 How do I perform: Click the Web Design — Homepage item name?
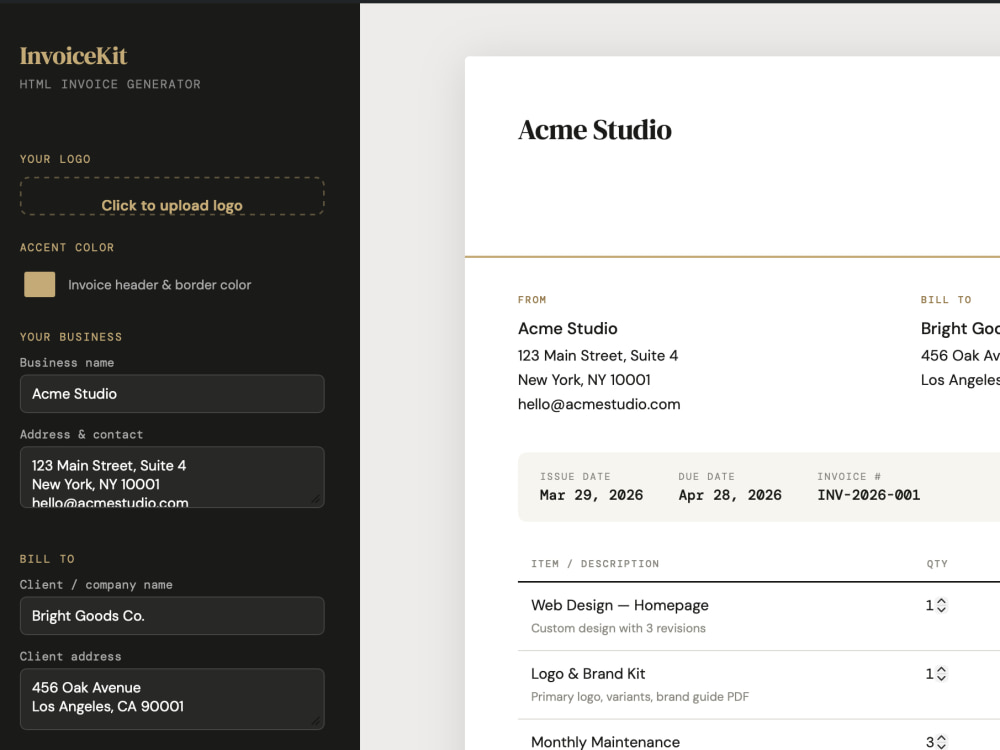coord(620,605)
